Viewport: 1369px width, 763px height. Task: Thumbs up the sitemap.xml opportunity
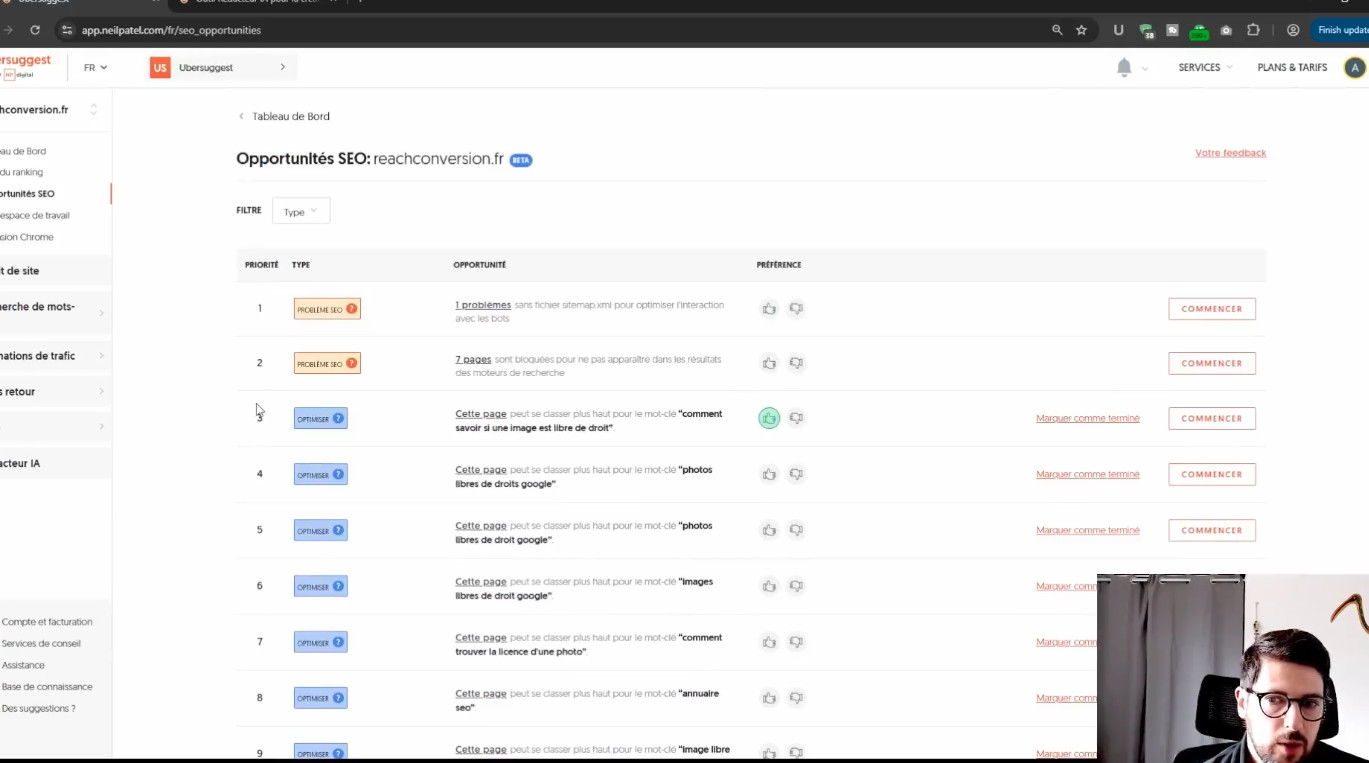point(769,309)
